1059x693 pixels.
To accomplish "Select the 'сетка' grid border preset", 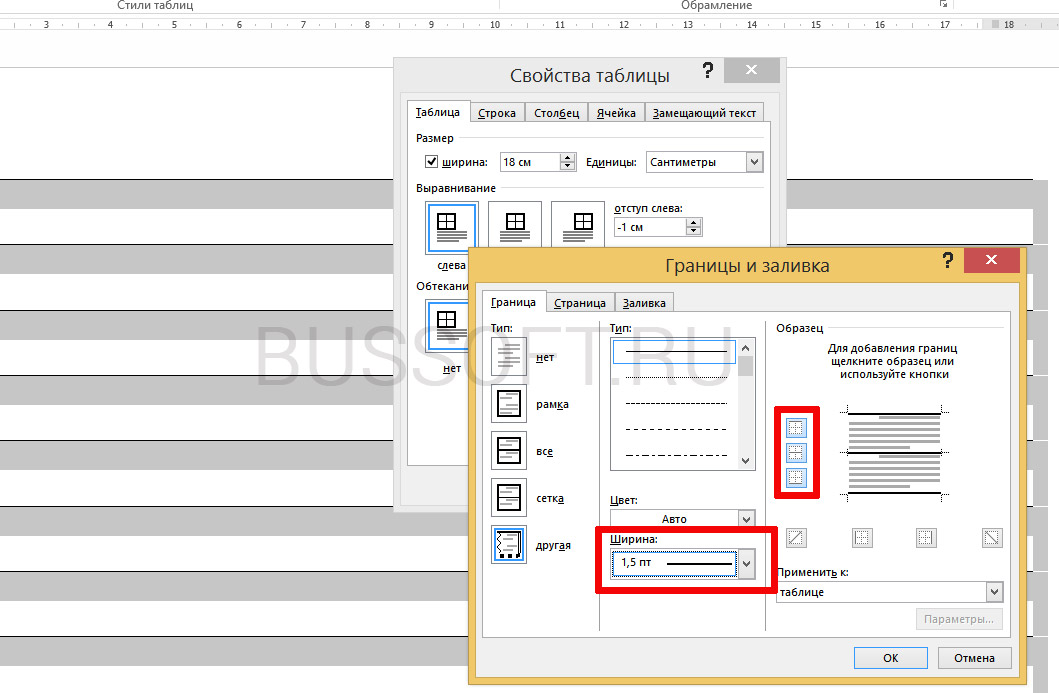I will pyautogui.click(x=509, y=497).
